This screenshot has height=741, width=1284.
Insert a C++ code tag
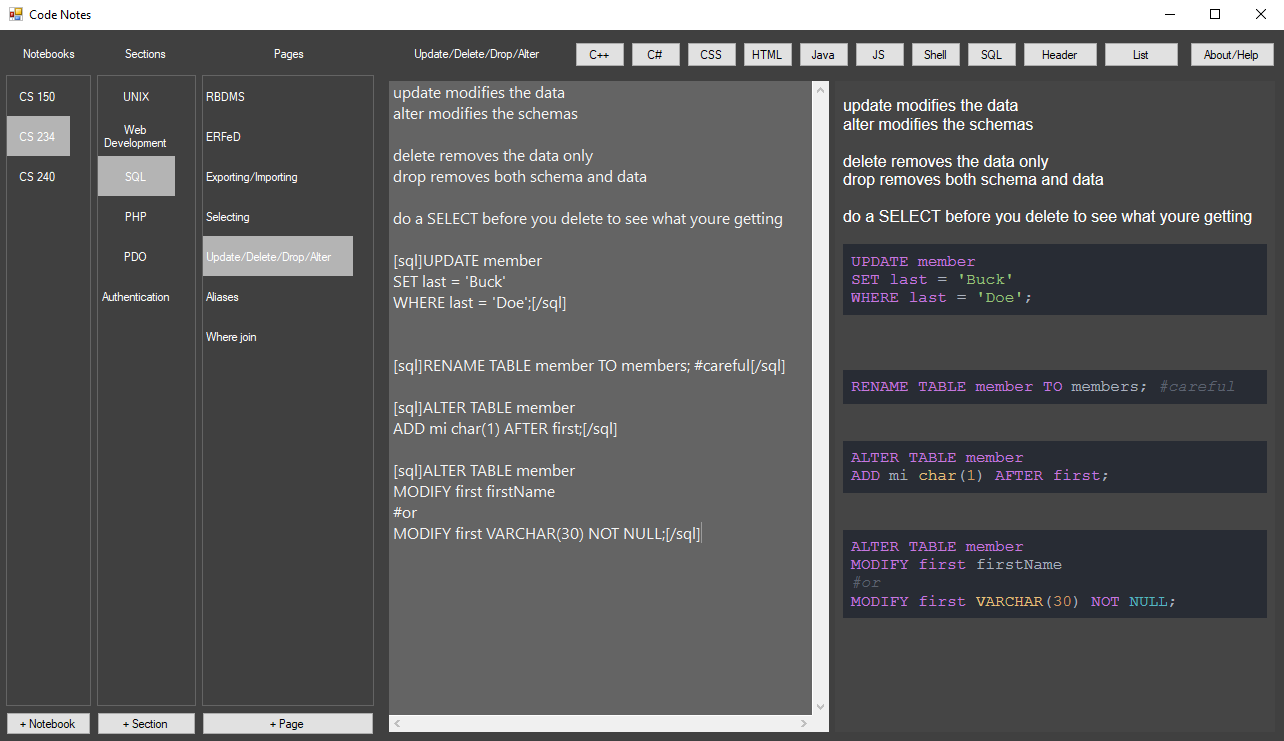point(599,55)
